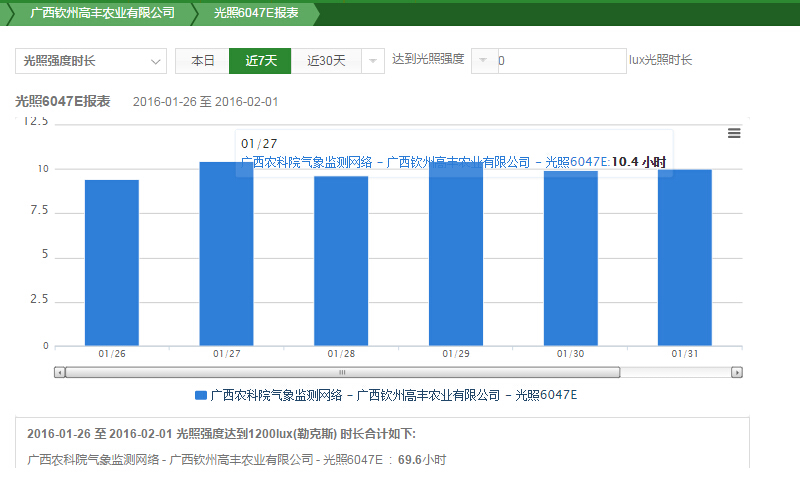Go to 广西钦州高丰农业有限公司 breadcrumb
Screen dimensions: 800x477
101,13
